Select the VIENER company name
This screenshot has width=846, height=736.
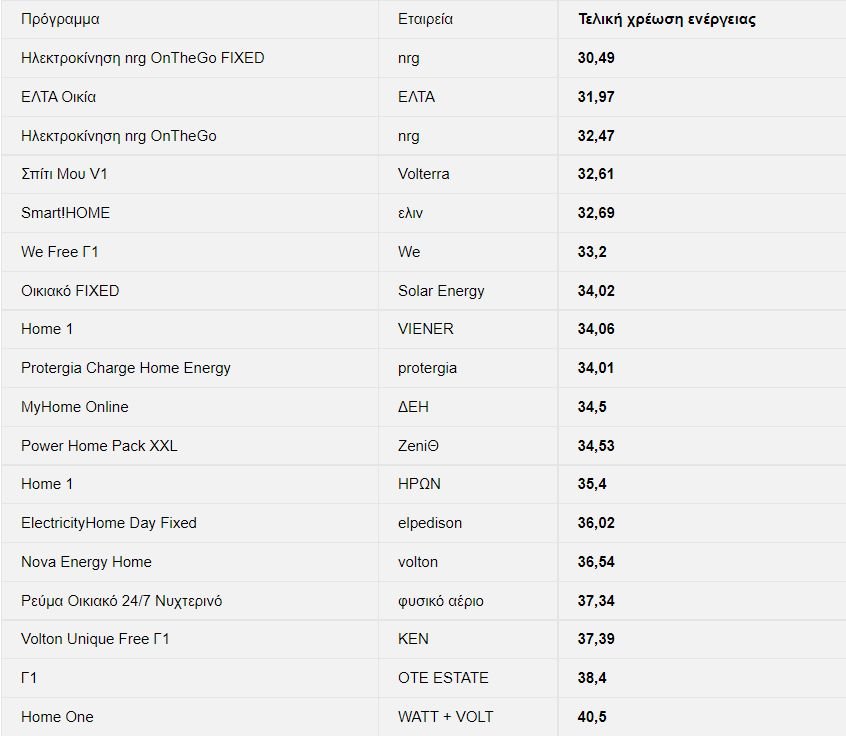(x=425, y=329)
